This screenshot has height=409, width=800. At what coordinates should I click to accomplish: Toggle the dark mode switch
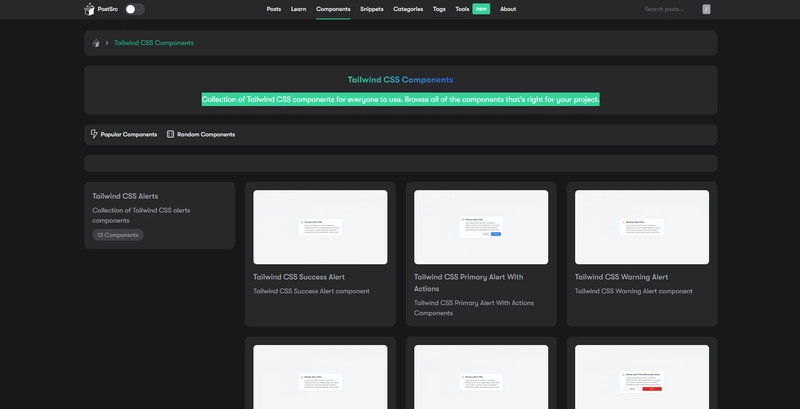[x=135, y=9]
